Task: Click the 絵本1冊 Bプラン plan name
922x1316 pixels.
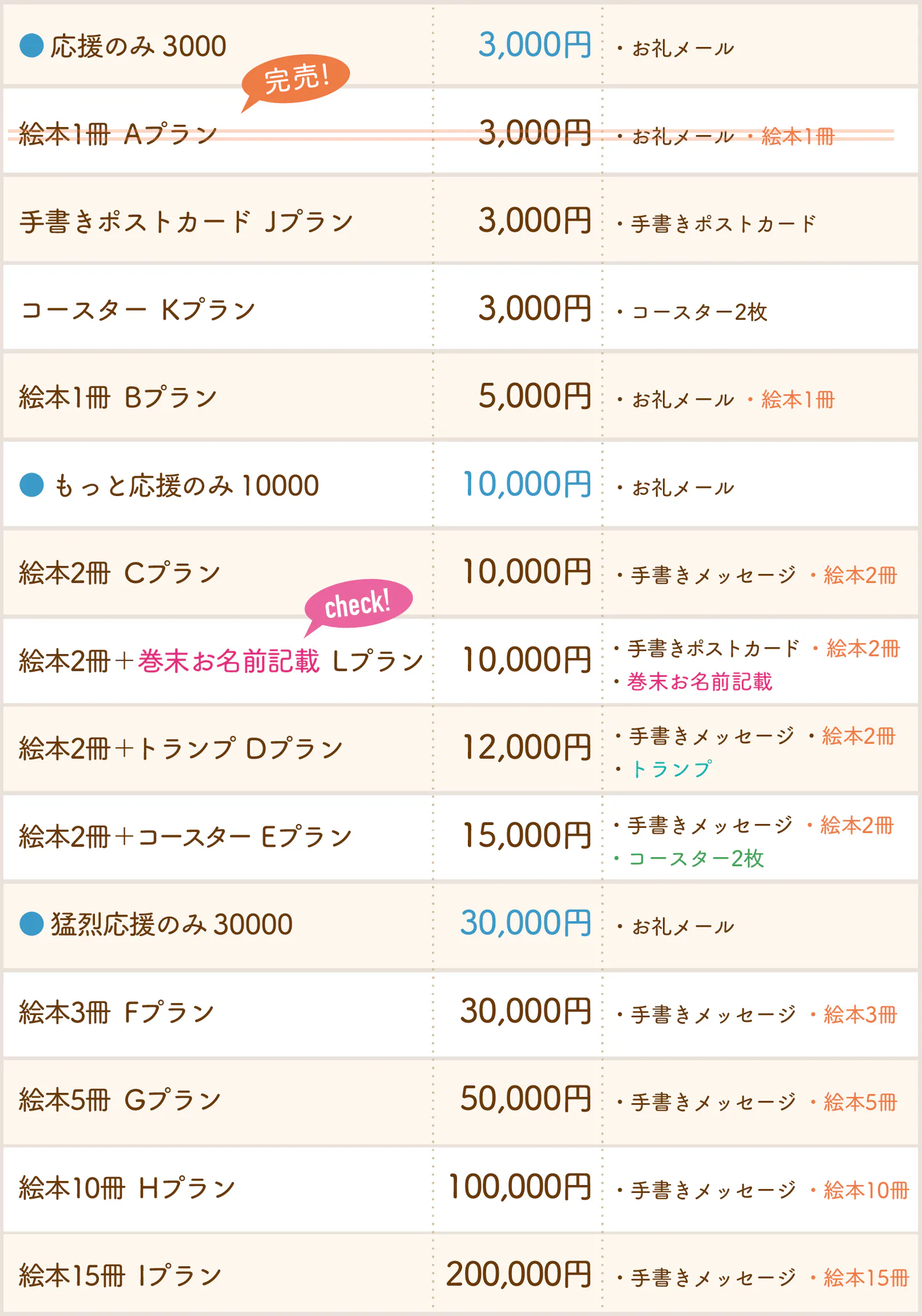Action: 118,398
